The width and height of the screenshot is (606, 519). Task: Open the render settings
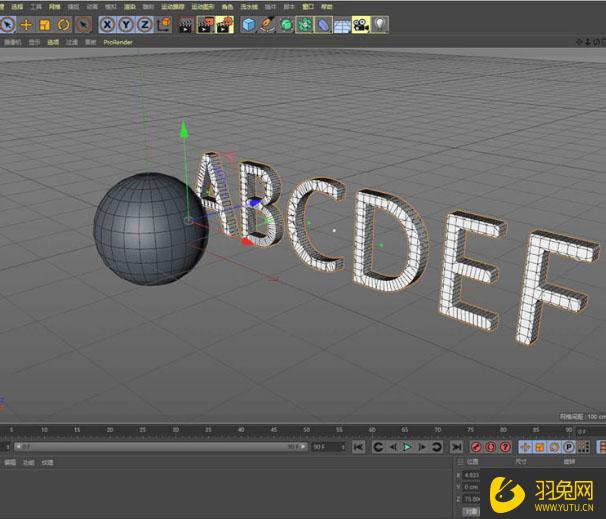(225, 25)
